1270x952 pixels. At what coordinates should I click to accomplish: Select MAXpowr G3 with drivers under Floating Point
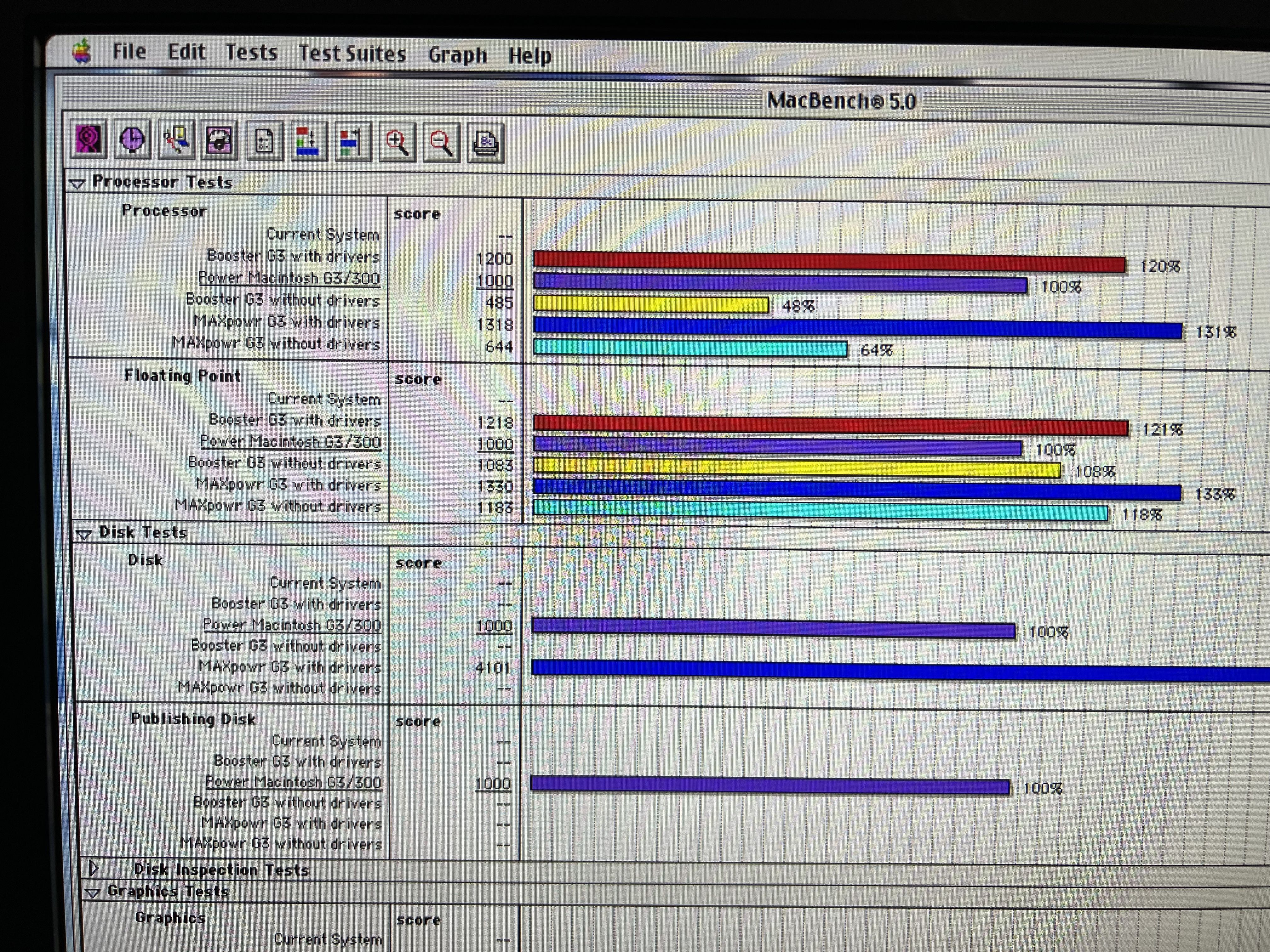[289, 485]
